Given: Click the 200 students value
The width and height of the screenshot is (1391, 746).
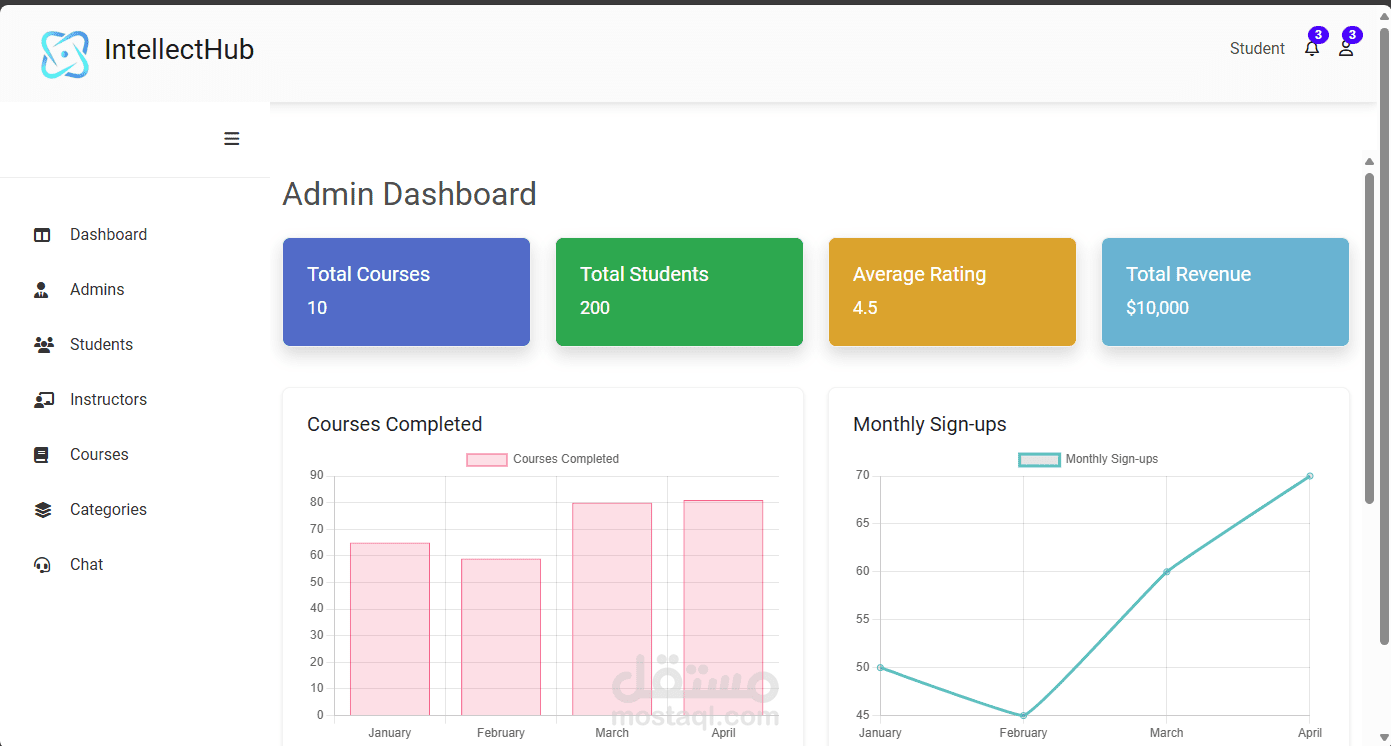Looking at the screenshot, I should 595,308.
